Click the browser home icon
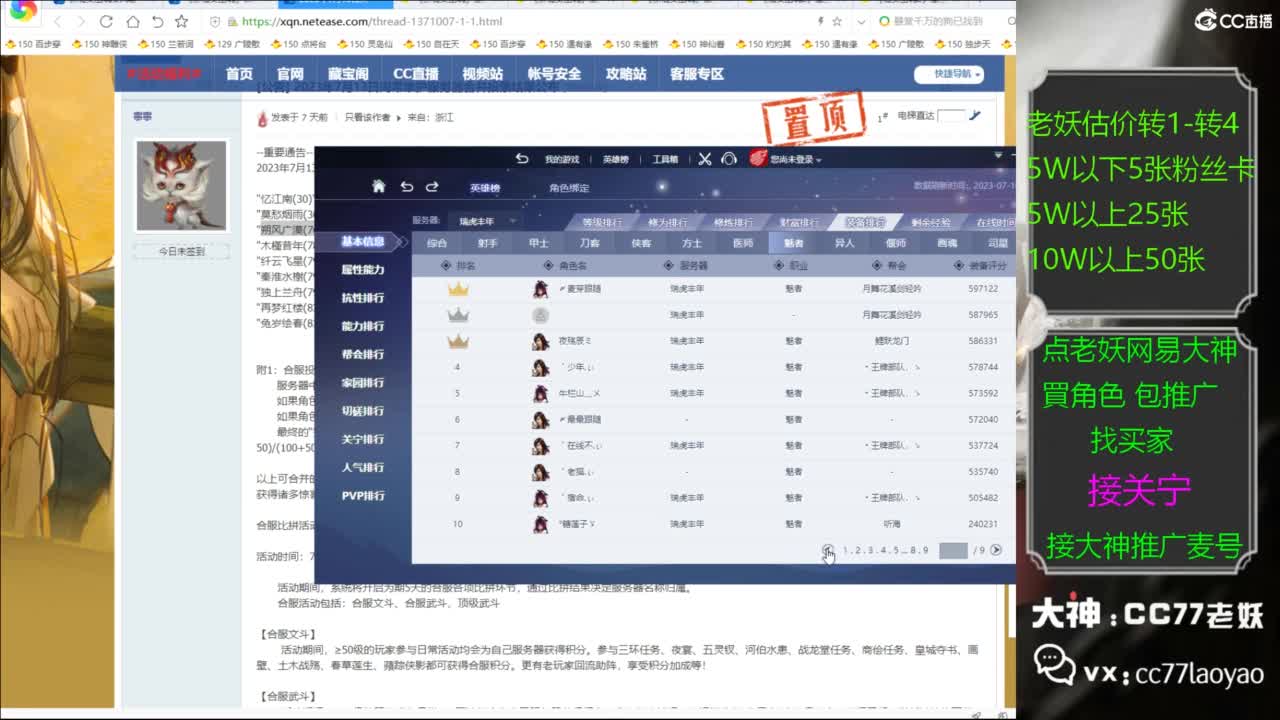The height and width of the screenshot is (720, 1280). pos(134,21)
